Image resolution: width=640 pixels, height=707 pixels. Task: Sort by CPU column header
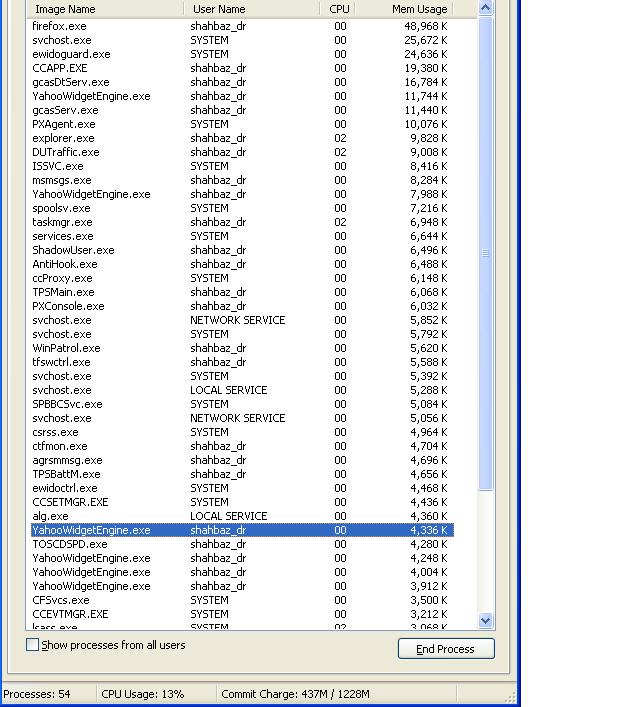339,9
